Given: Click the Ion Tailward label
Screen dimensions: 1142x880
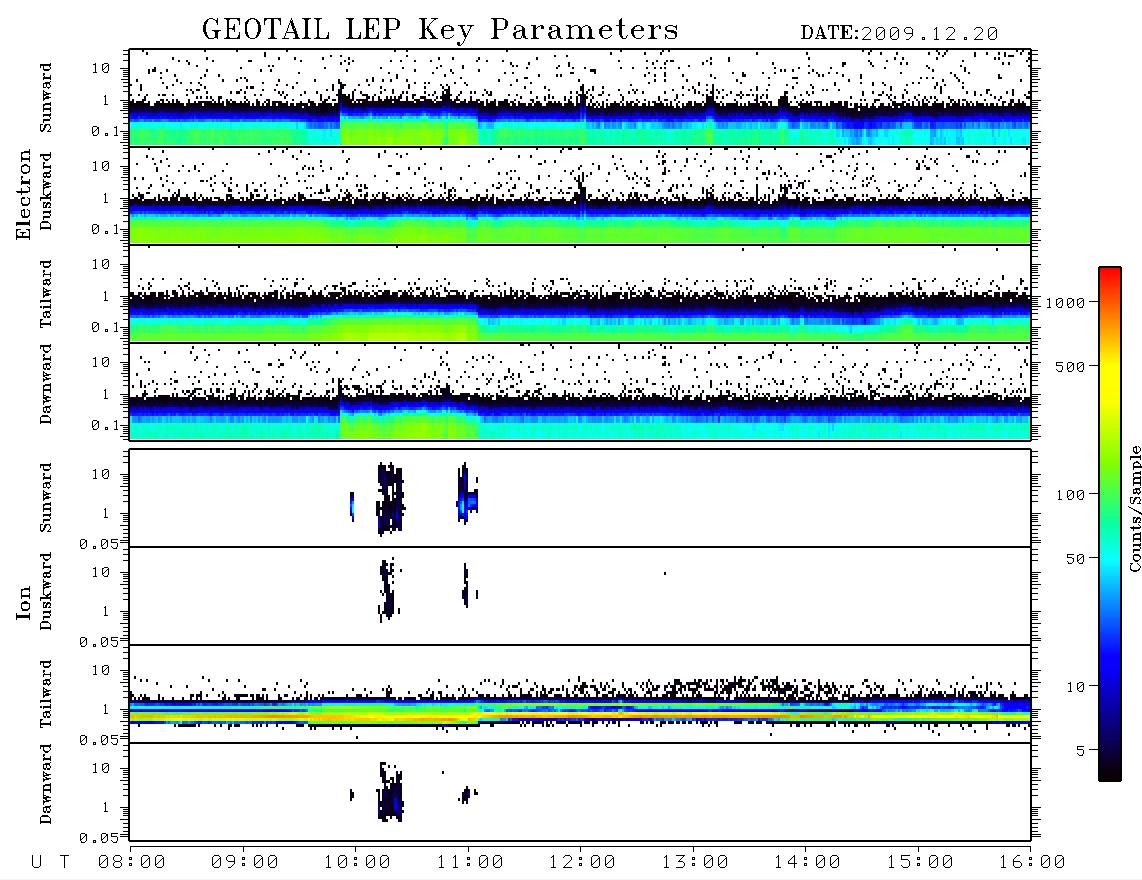Looking at the screenshot, I should coord(47,694).
